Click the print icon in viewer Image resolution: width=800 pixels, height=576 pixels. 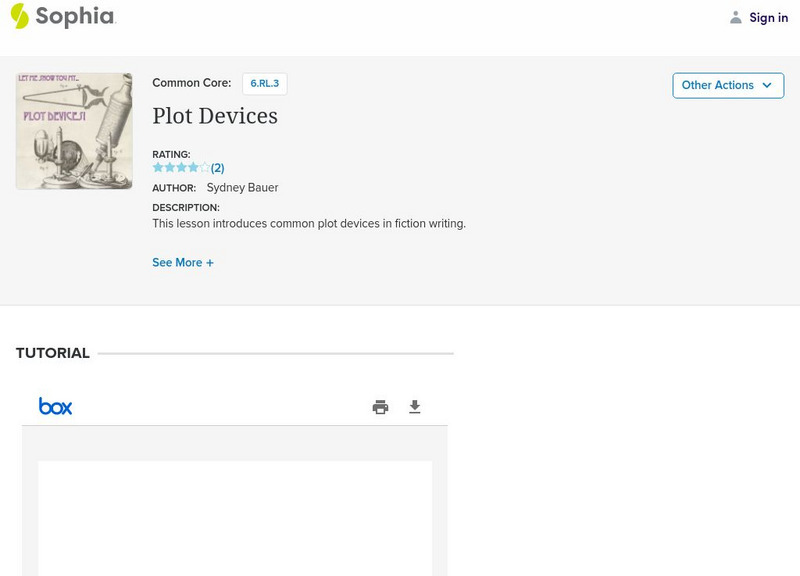[380, 407]
